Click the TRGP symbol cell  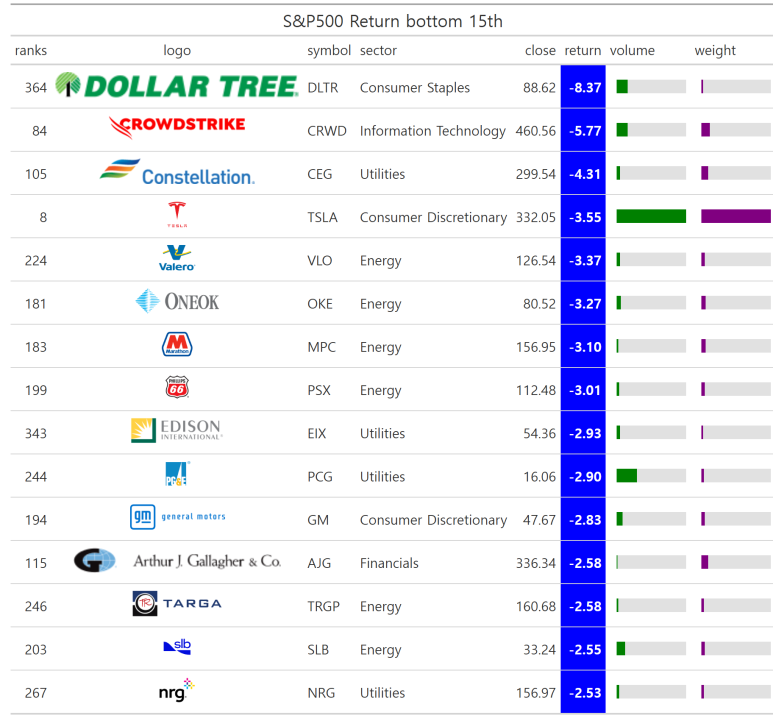pos(323,607)
